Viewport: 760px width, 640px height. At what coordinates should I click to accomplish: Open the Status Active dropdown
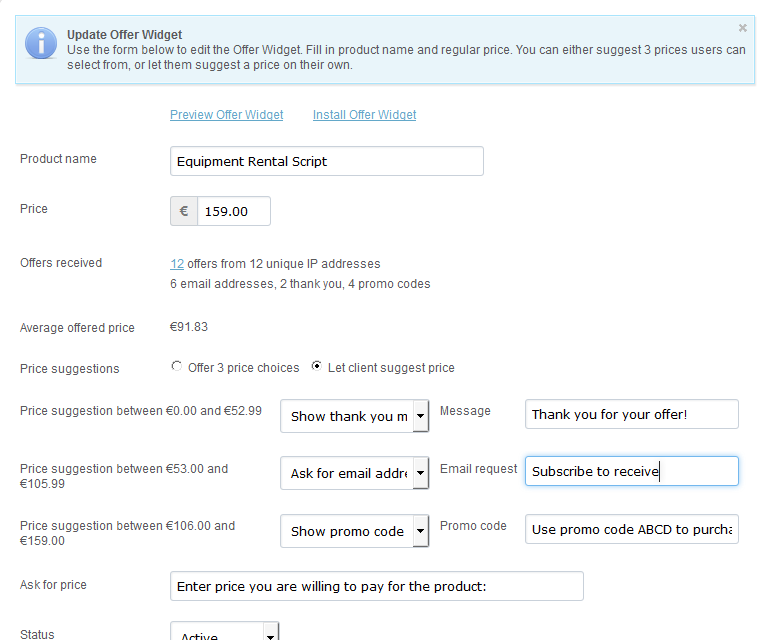pyautogui.click(x=224, y=632)
